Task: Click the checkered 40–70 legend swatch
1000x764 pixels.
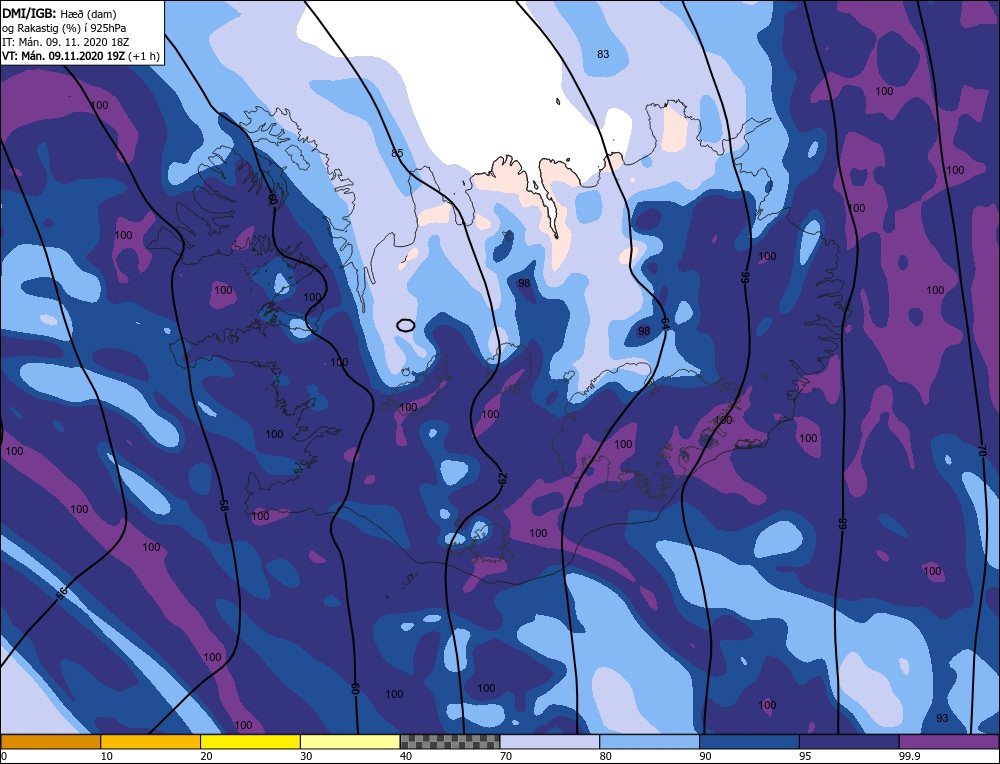Action: click(450, 742)
